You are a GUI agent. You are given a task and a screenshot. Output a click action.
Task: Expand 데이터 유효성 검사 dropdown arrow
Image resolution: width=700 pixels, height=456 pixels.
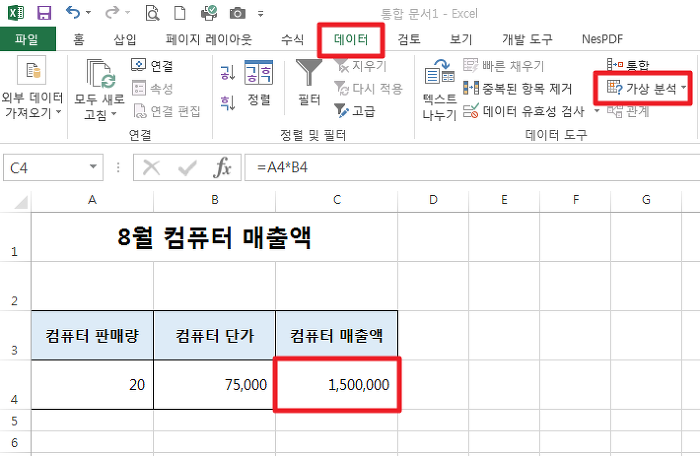596,111
